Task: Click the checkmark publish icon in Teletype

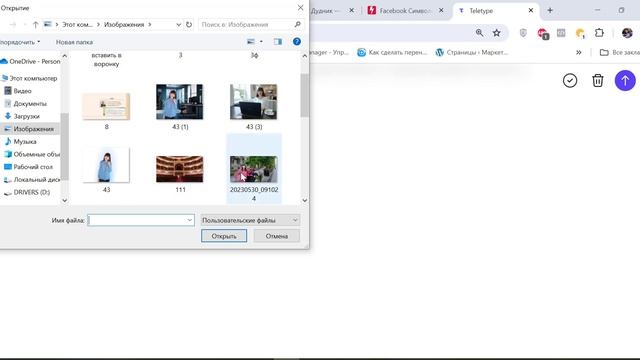Action: coord(570,80)
